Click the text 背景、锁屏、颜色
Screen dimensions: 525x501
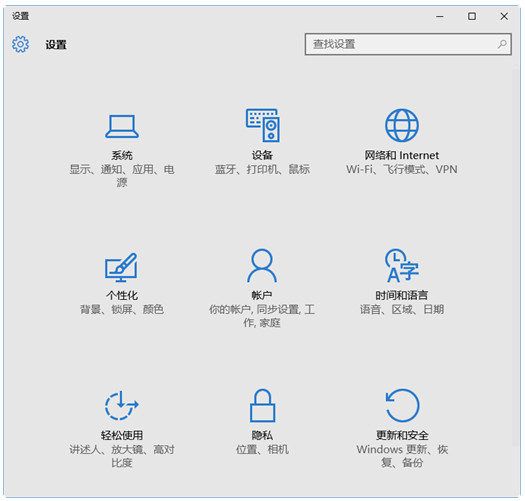tap(122, 309)
